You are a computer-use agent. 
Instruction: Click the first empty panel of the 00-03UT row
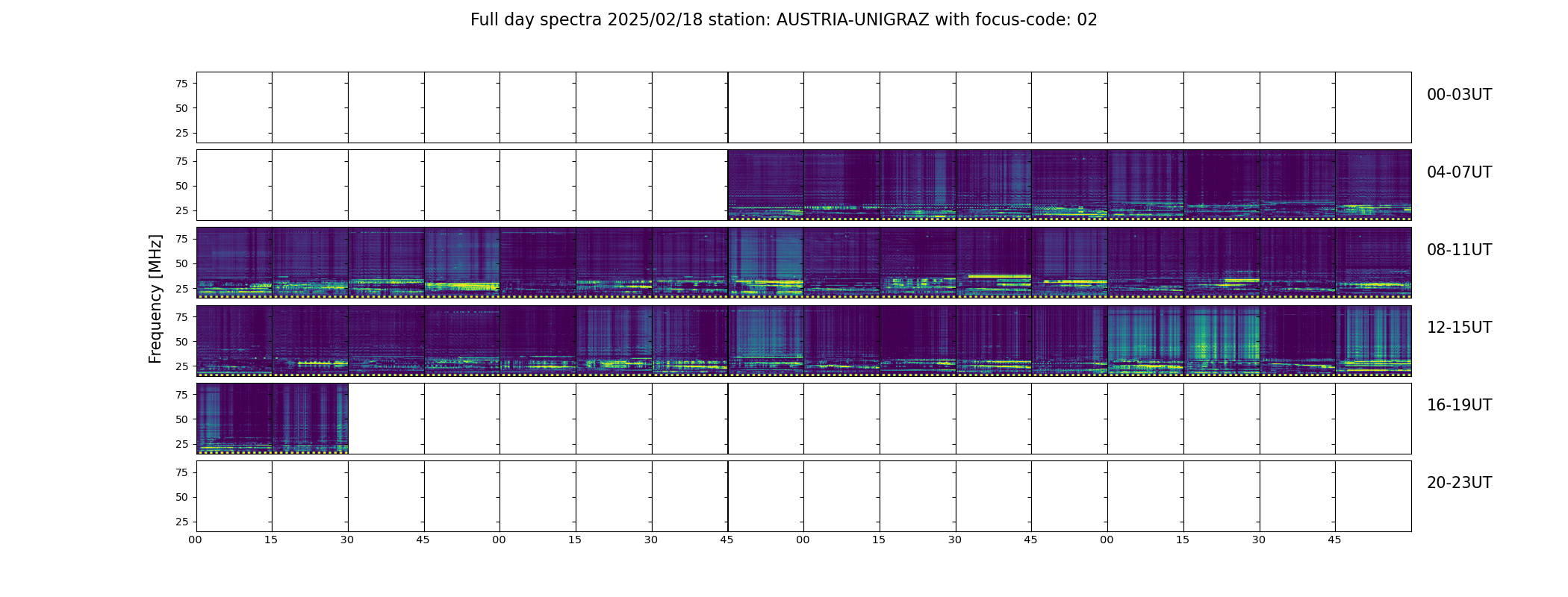[x=234, y=107]
